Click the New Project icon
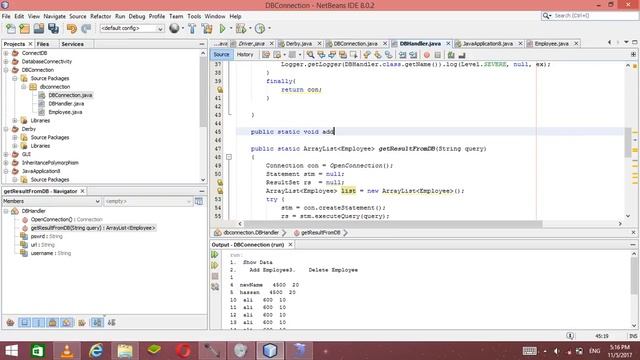The width and height of the screenshot is (640, 360). tap(24, 29)
